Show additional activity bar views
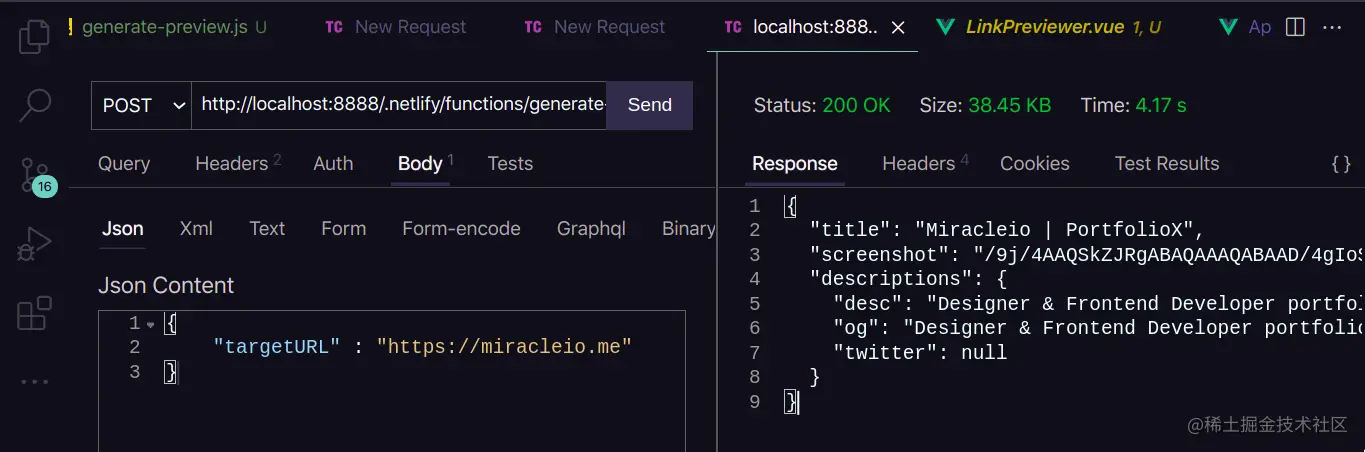 click(x=35, y=381)
